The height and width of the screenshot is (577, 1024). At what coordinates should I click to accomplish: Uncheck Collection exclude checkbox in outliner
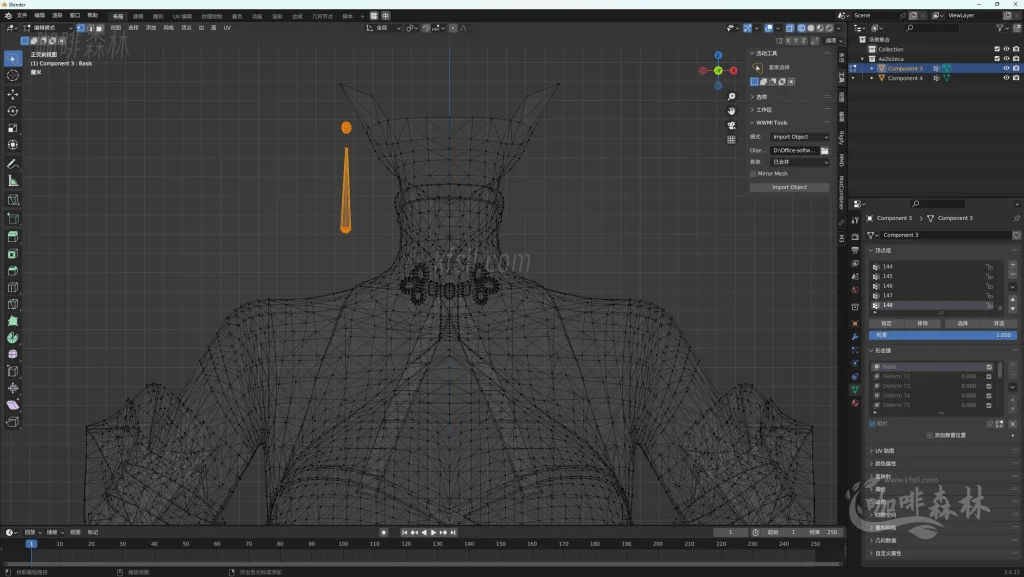997,49
